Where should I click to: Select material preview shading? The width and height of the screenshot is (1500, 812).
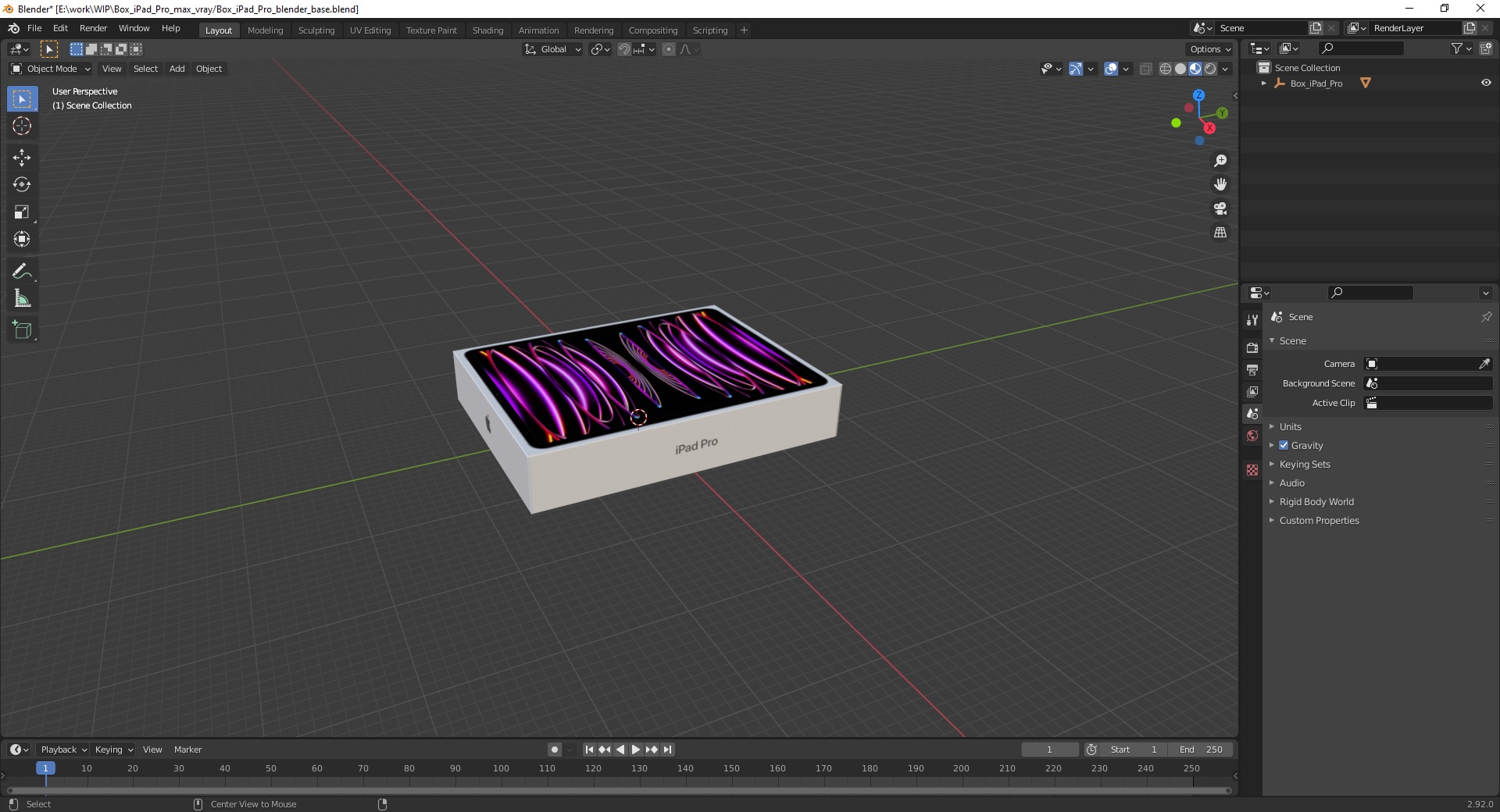click(x=1195, y=69)
